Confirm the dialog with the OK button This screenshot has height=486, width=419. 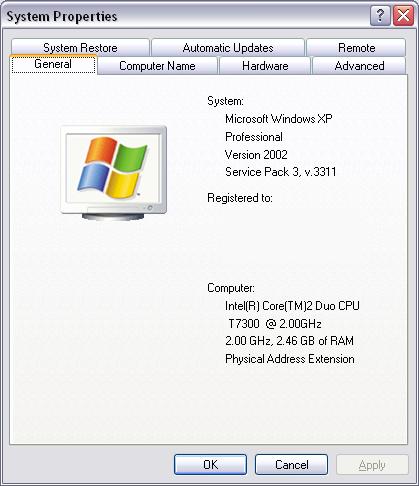point(210,465)
